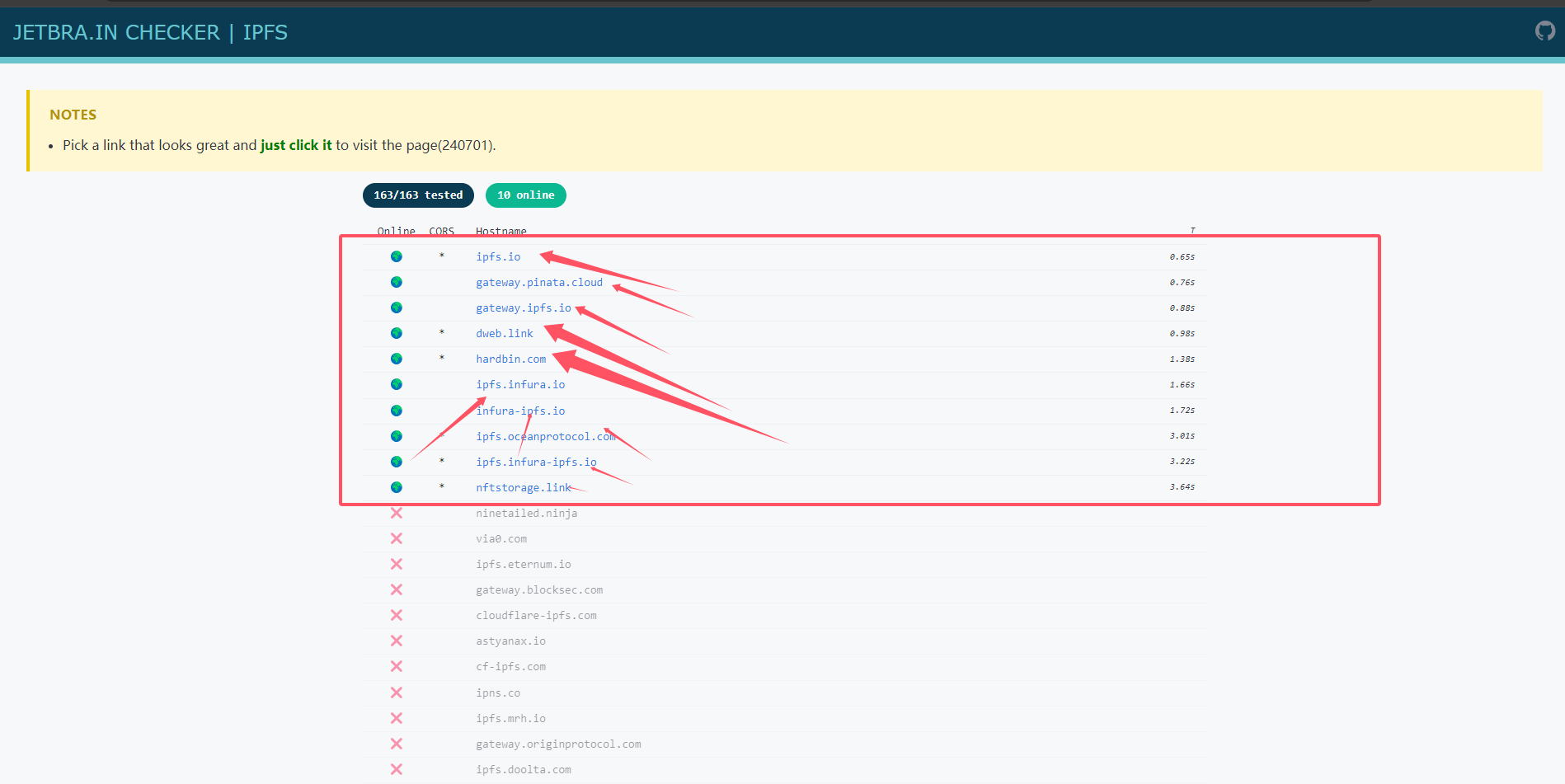Select the ipfs.mrh.io hostname text
The height and width of the screenshot is (784, 1565).
click(x=511, y=718)
